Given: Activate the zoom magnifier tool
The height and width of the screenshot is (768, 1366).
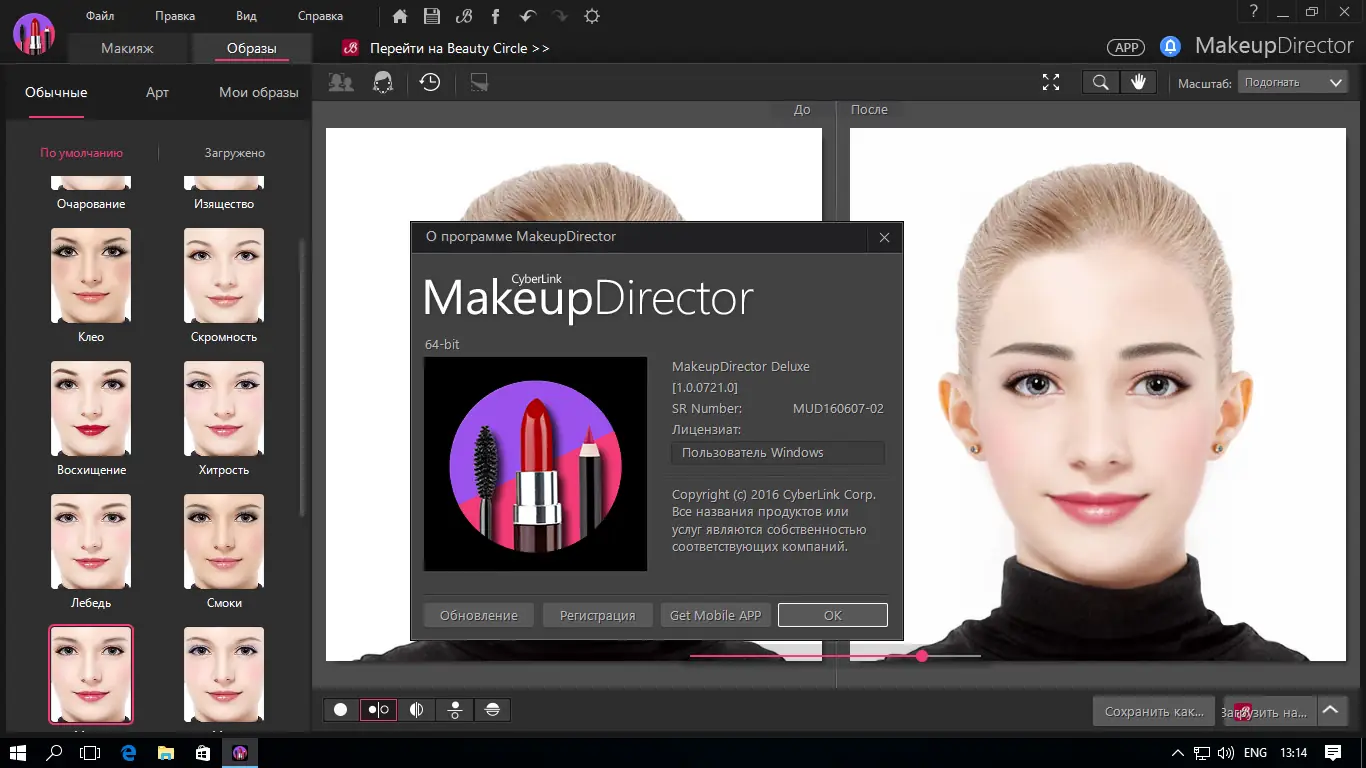Looking at the screenshot, I should click(x=1100, y=82).
